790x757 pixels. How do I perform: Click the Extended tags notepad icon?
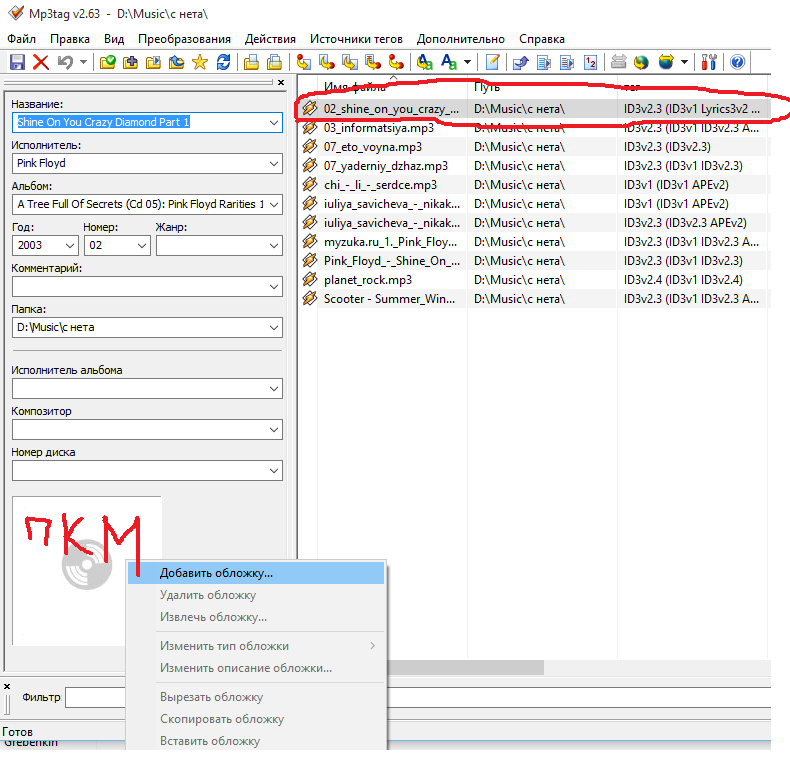[x=492, y=62]
